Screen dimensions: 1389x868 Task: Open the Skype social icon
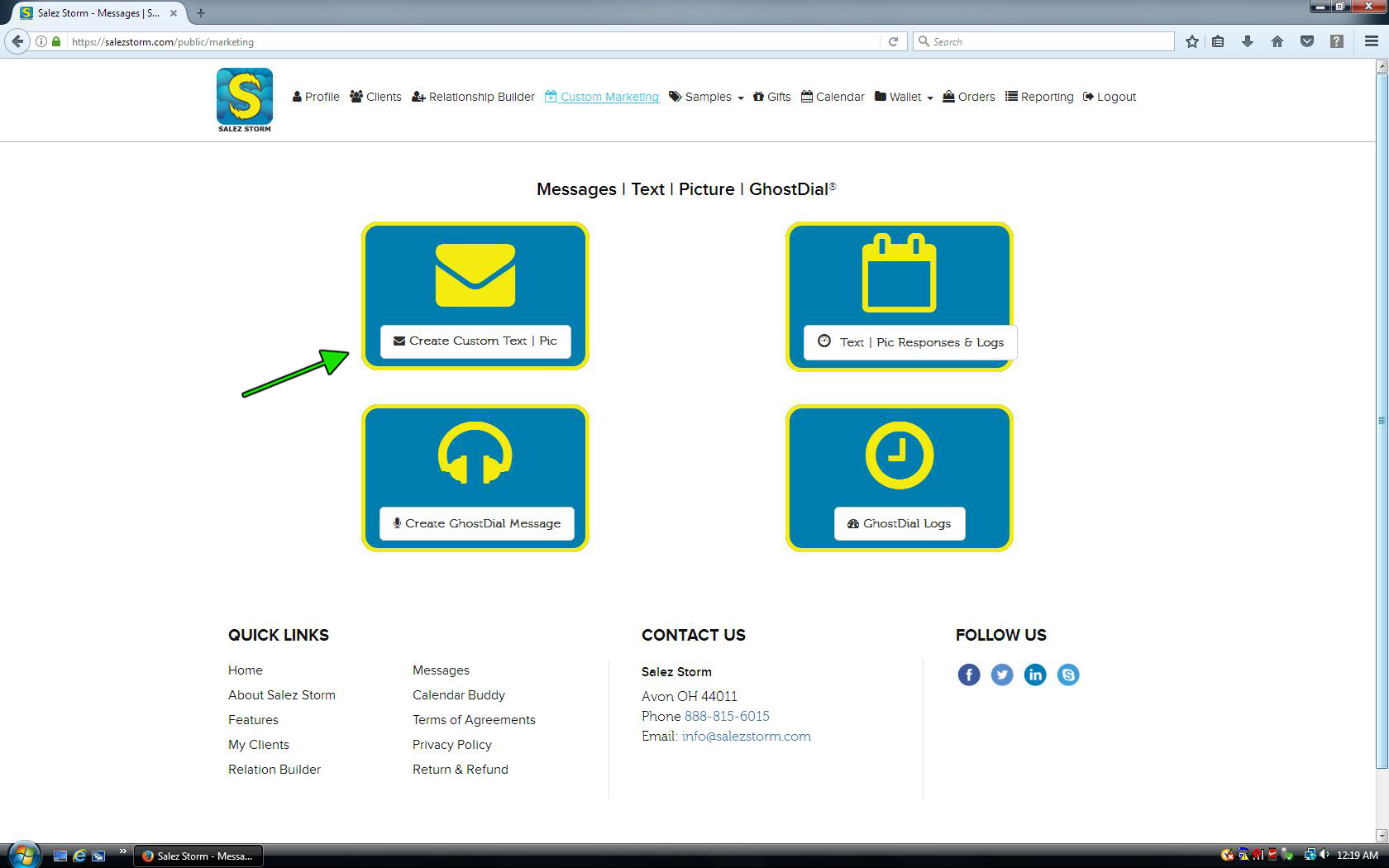pos(1067,675)
